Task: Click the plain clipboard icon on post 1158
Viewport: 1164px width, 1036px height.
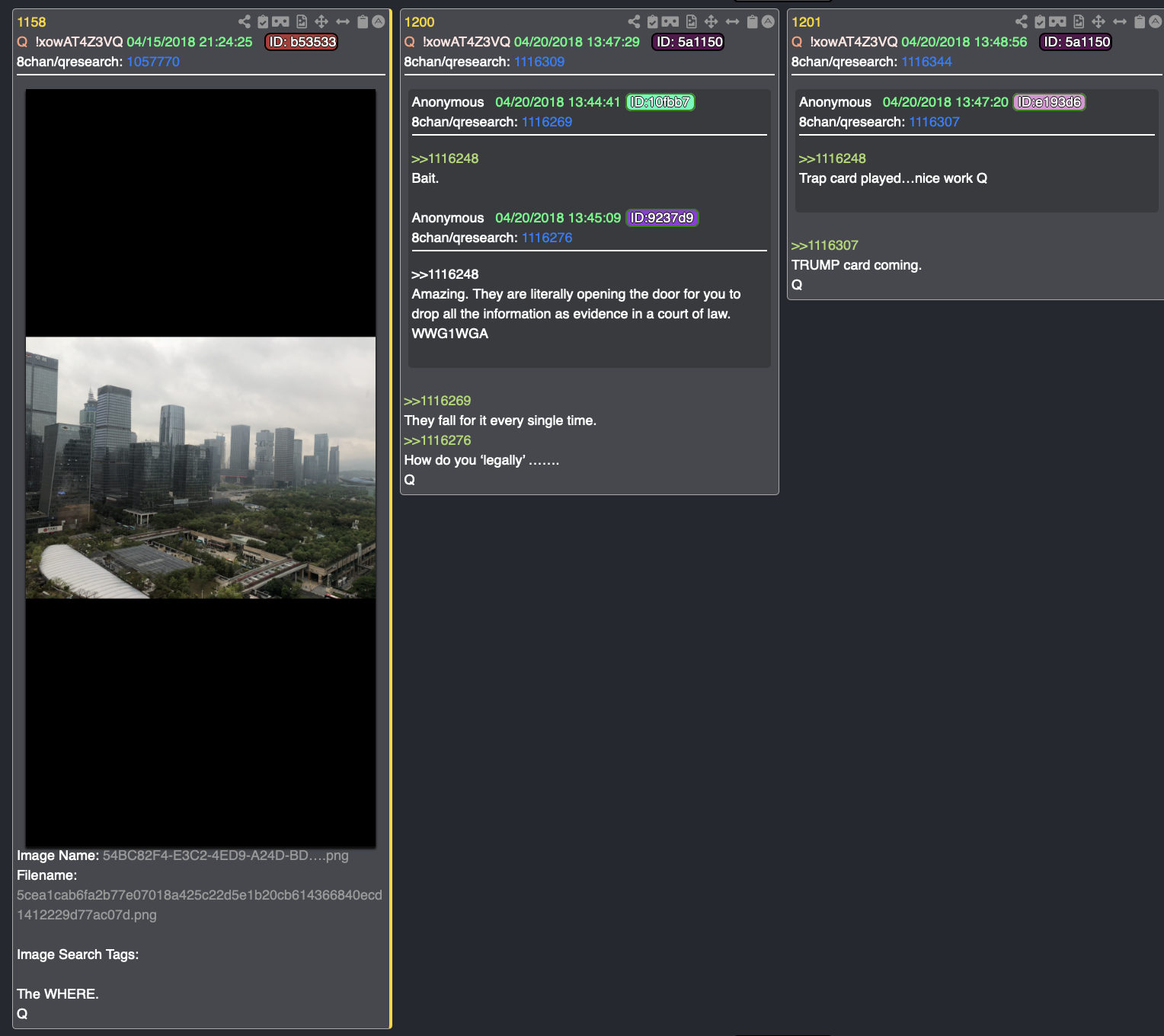Action: click(363, 22)
